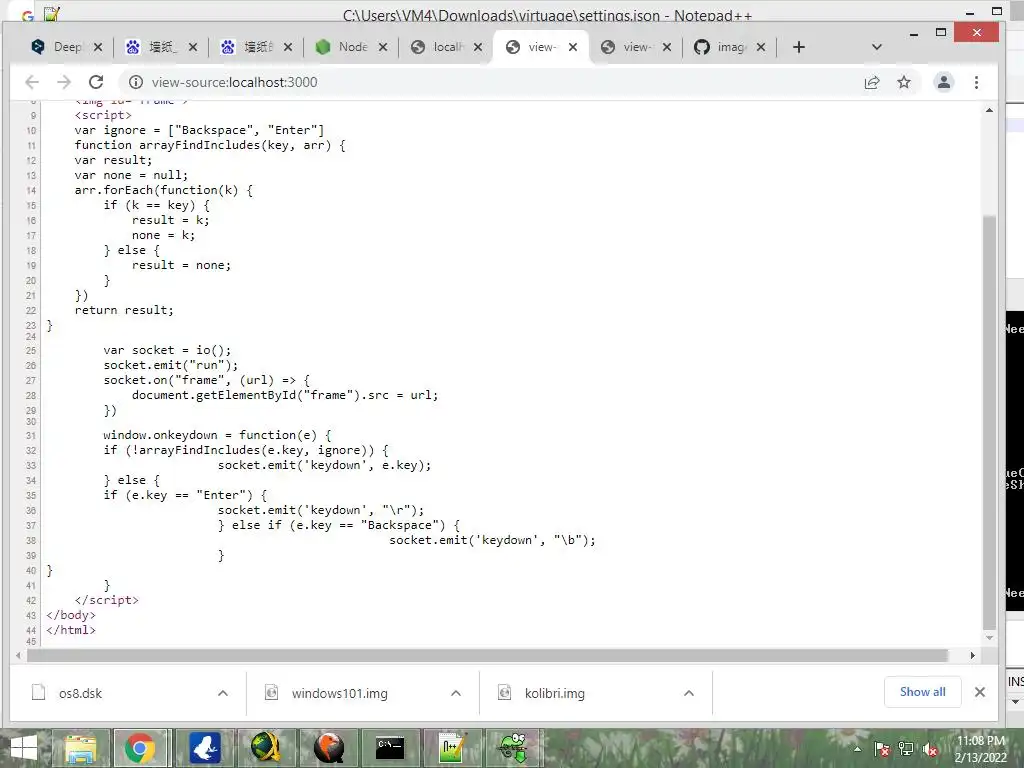This screenshot has height=768, width=1024.
Task: Click the Notepad++ title bar behind Chrome
Action: tap(547, 14)
